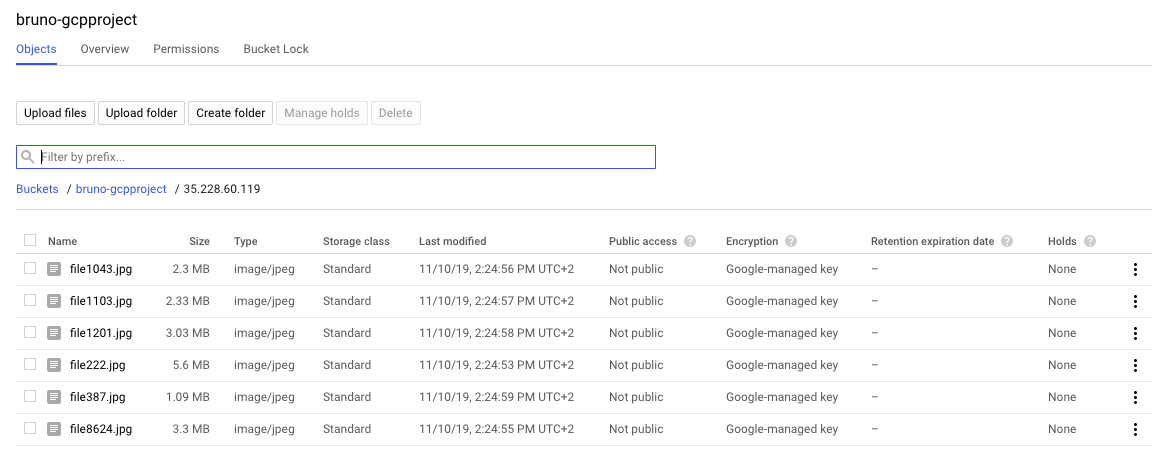Click the help icon next to Encryption
The width and height of the screenshot is (1154, 476).
(x=791, y=242)
